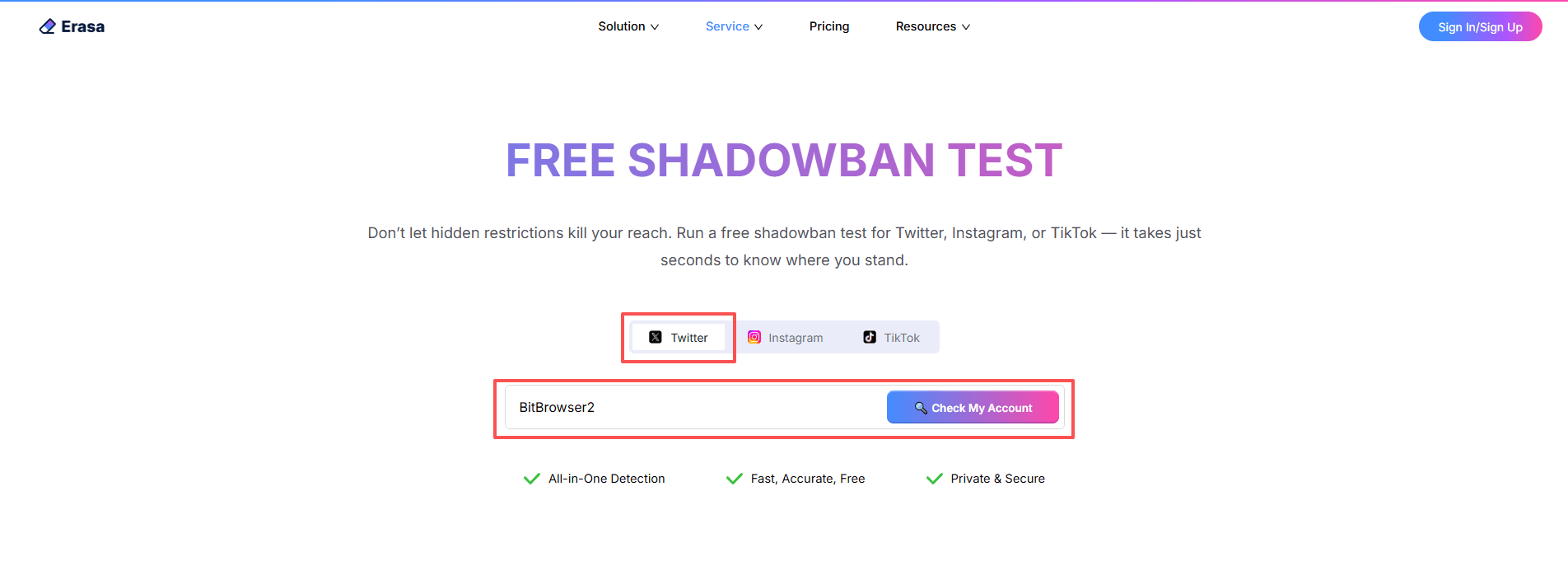1568x566 pixels.
Task: Expand the Solution dropdown menu
Action: (628, 26)
